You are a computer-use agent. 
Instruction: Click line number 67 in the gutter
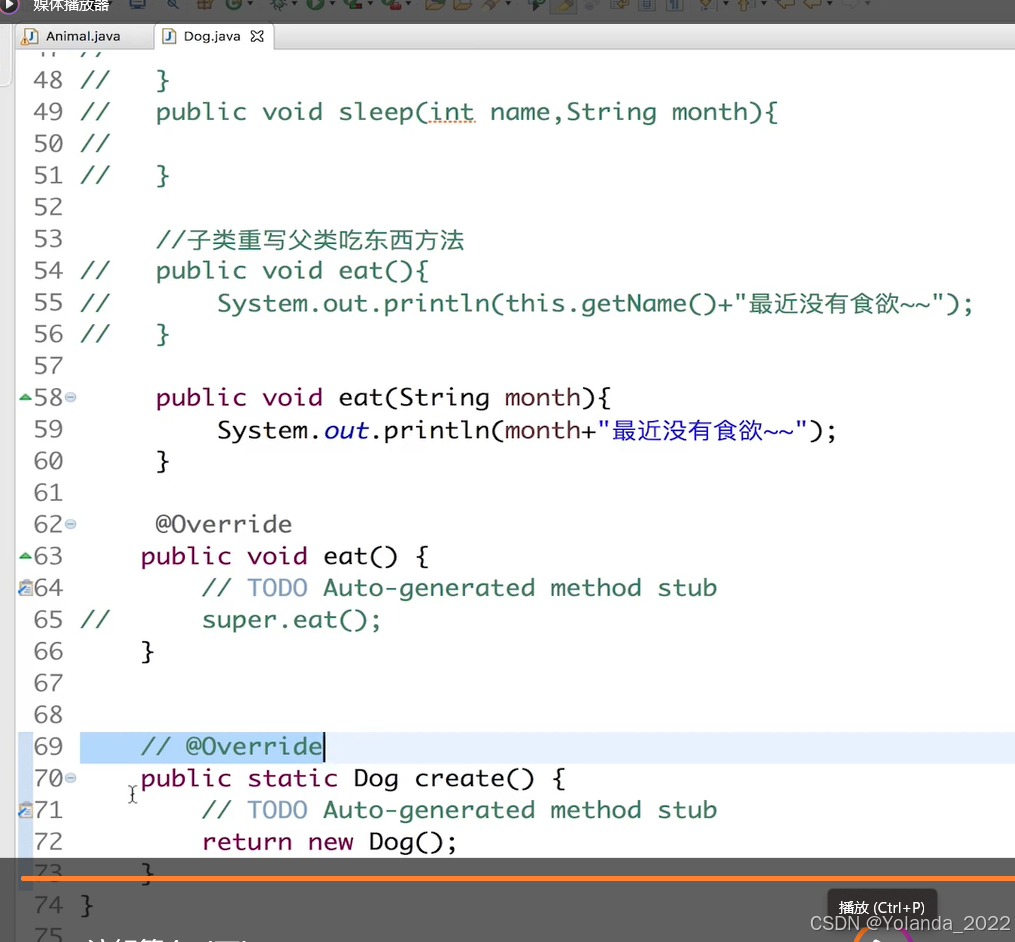(49, 683)
